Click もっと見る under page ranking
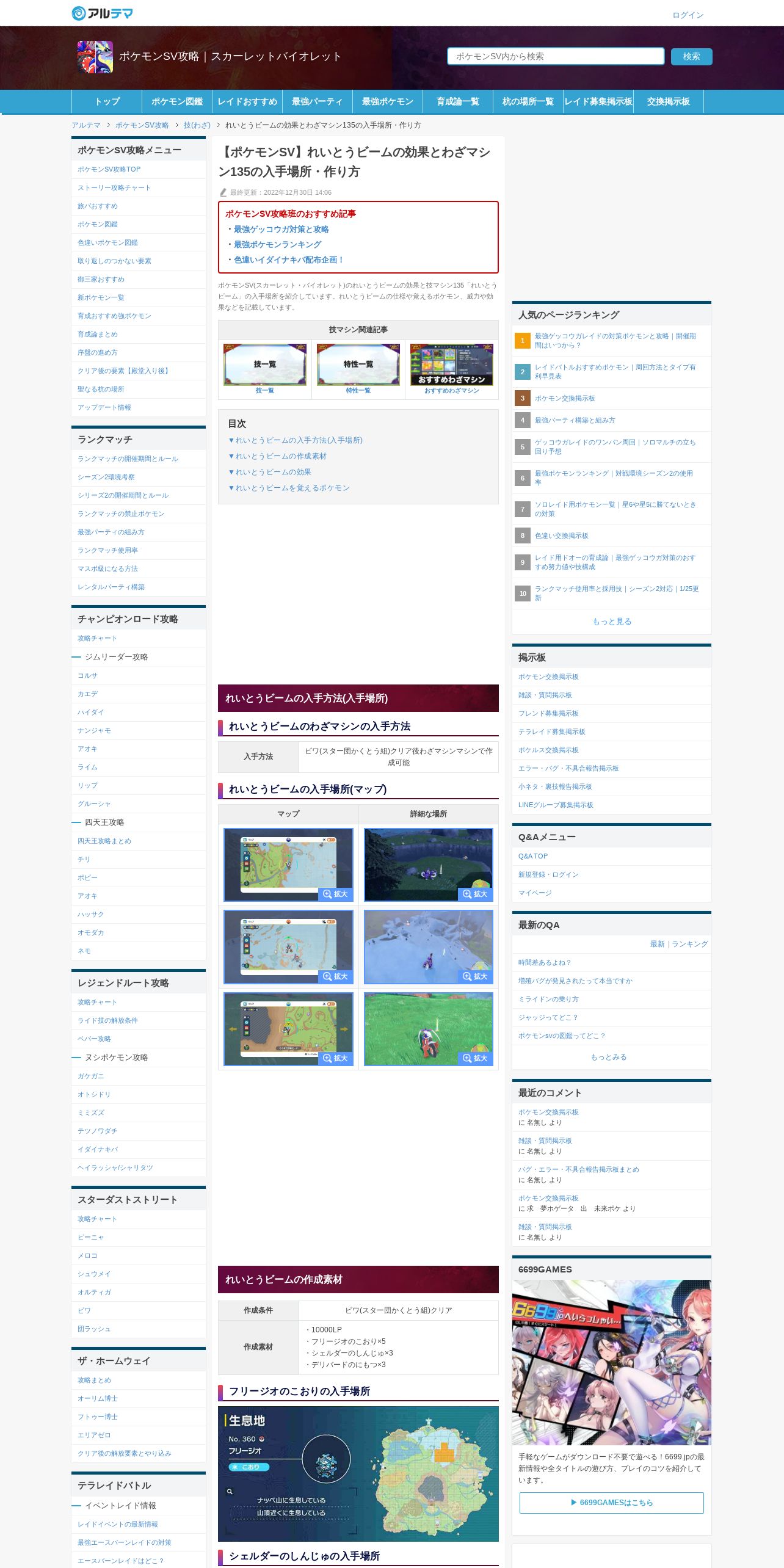784x1568 pixels. (612, 622)
